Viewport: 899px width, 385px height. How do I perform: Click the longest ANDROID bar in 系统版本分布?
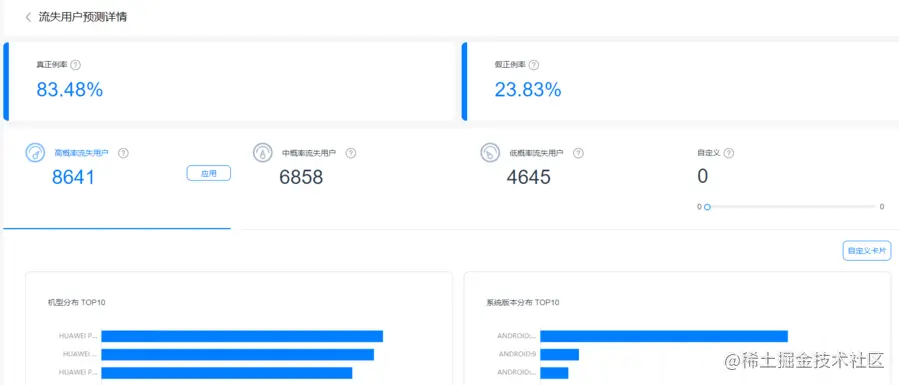pyautogui.click(x=664, y=336)
